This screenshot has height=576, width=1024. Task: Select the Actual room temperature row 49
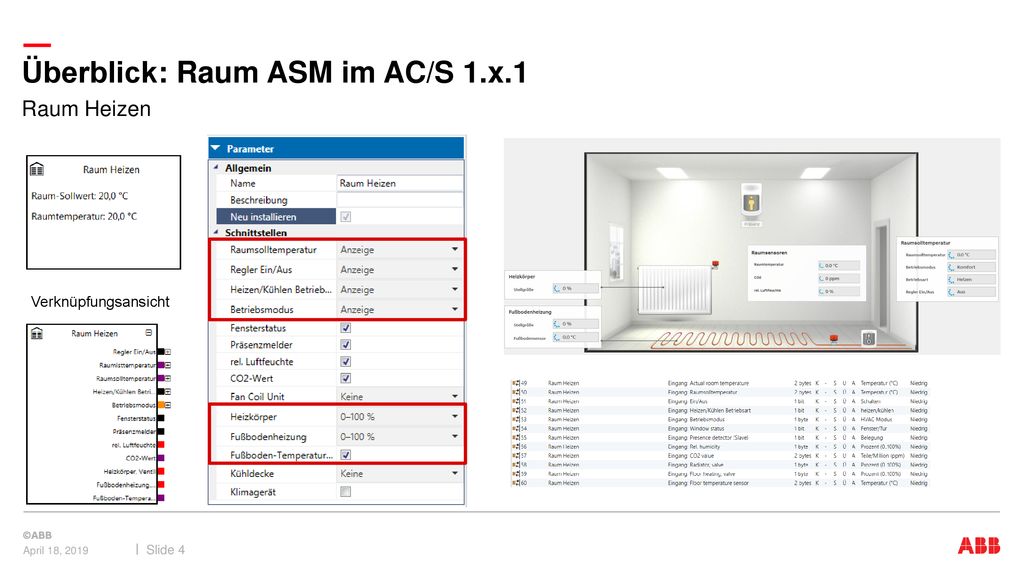(x=720, y=383)
